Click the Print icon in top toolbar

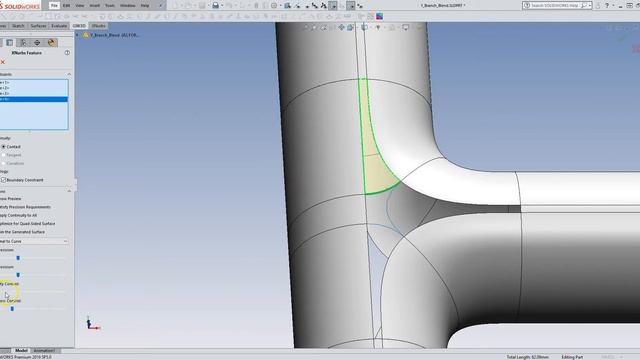216,5
